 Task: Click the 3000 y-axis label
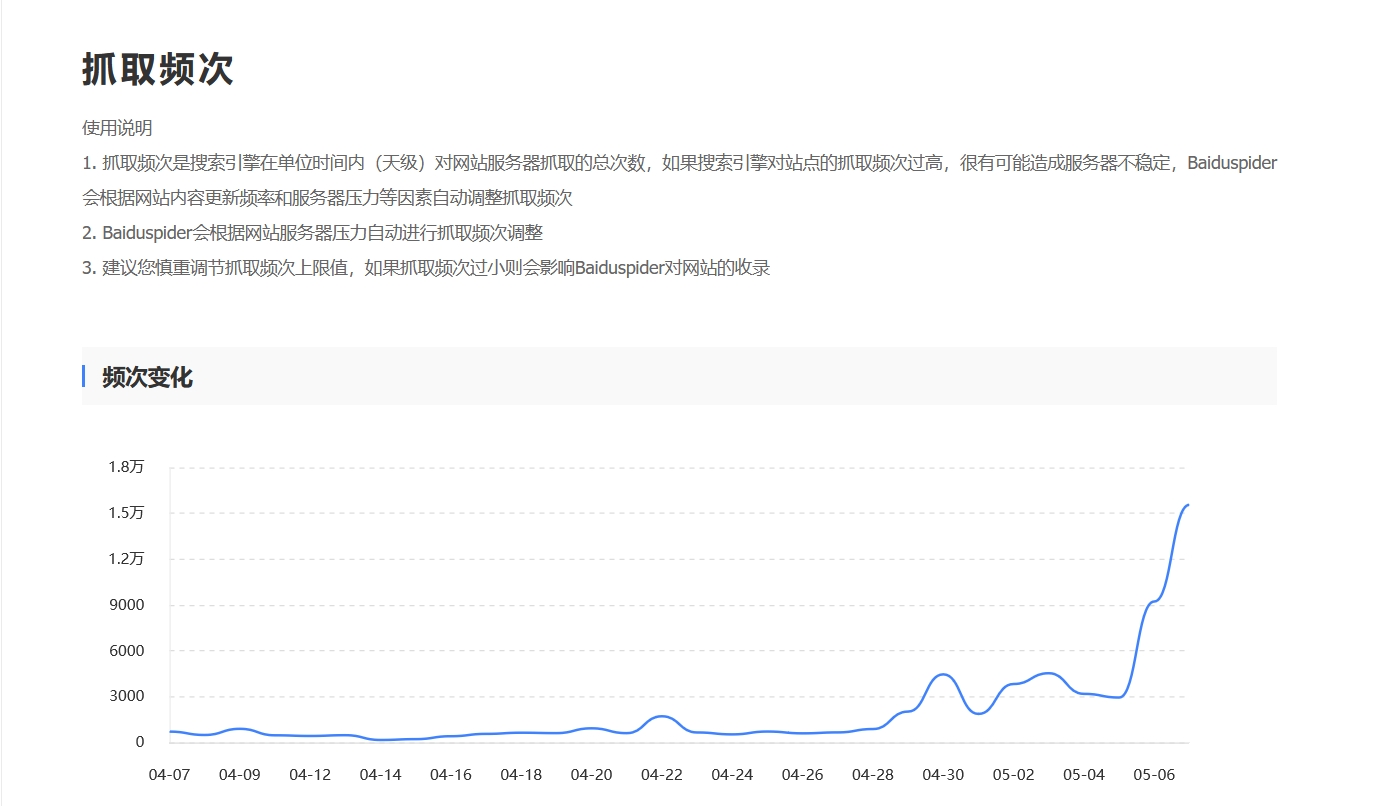[127, 696]
